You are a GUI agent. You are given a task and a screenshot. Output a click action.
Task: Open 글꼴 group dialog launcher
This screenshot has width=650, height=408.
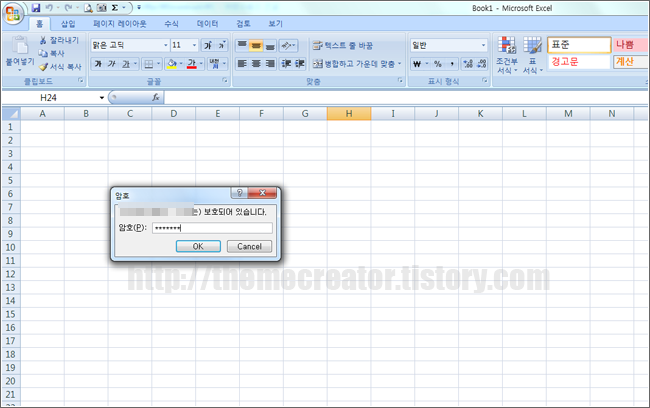[x=225, y=80]
